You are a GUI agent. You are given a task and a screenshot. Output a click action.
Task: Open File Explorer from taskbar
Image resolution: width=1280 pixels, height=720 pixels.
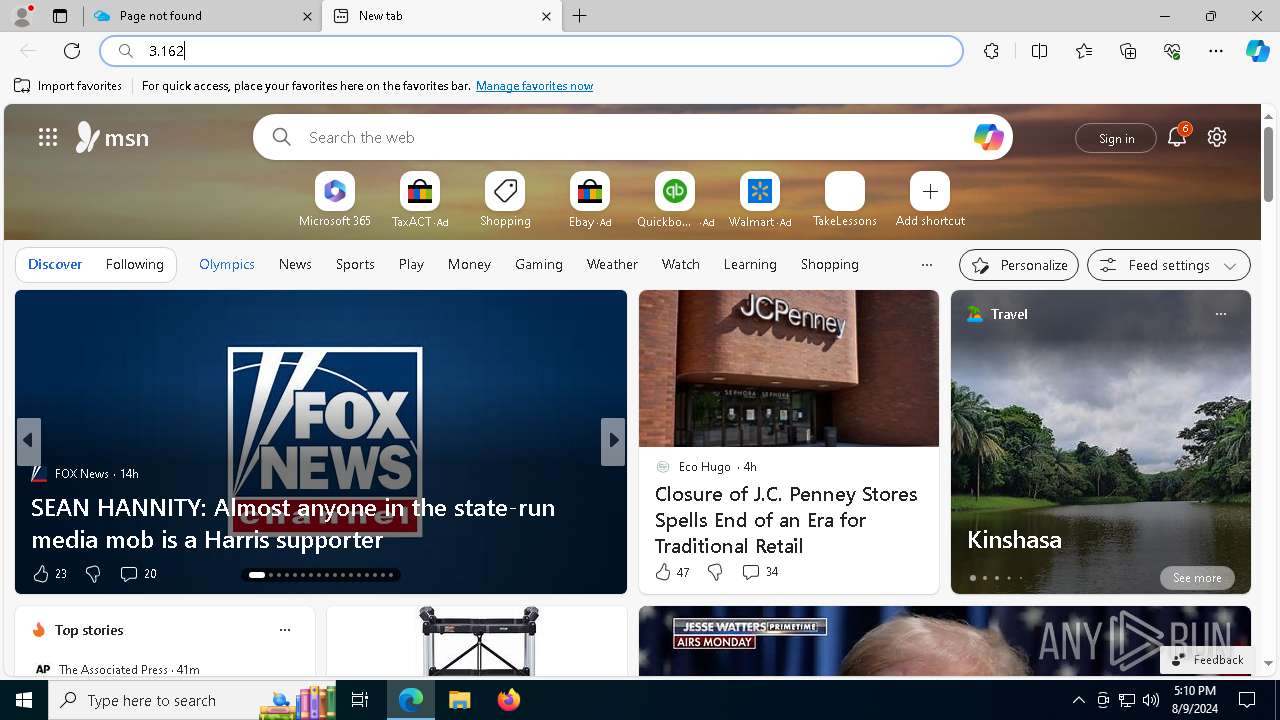click(x=459, y=700)
